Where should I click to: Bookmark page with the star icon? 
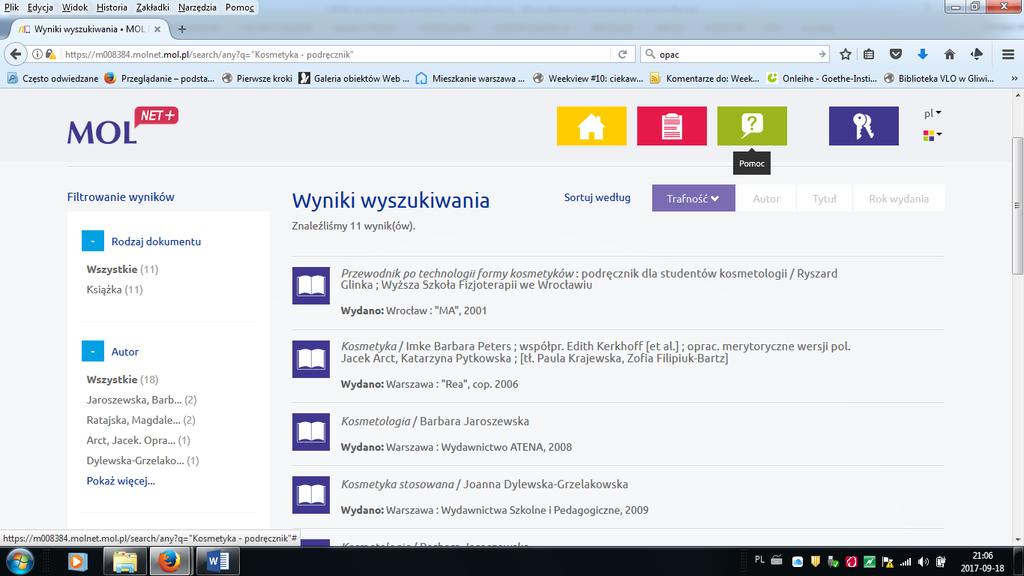click(x=845, y=54)
